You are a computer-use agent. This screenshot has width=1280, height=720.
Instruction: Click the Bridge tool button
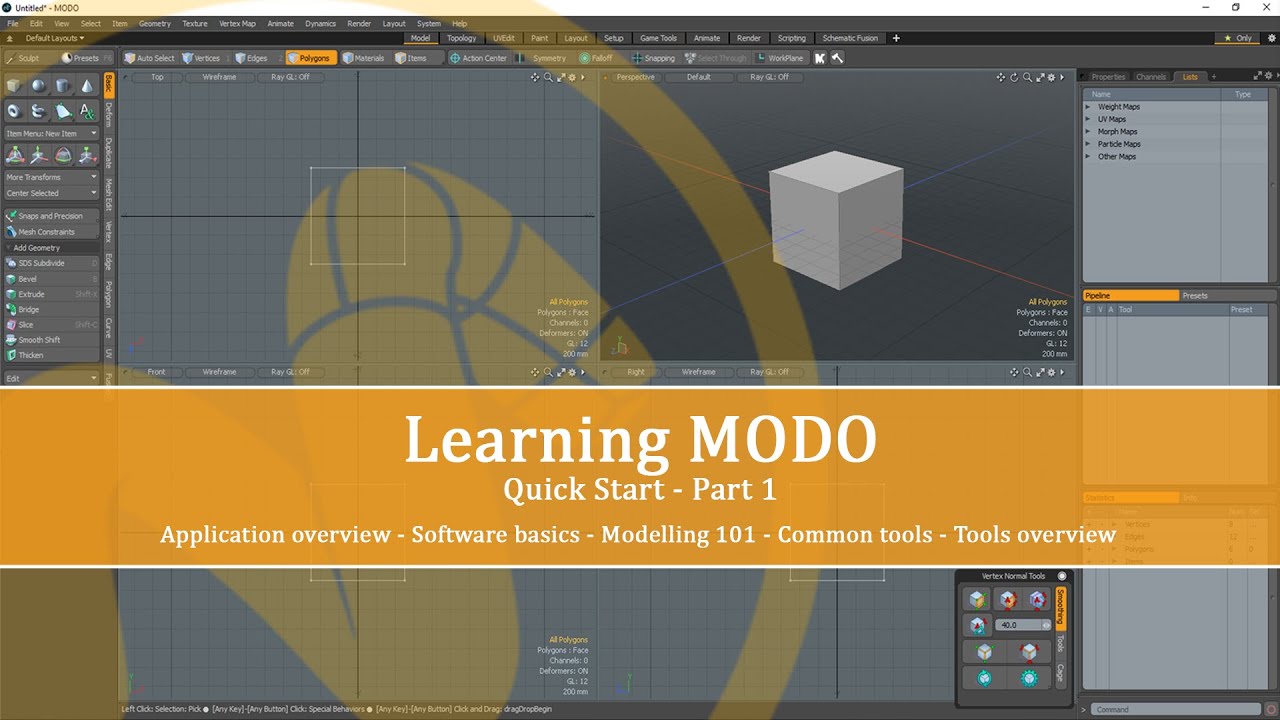[x=51, y=309]
